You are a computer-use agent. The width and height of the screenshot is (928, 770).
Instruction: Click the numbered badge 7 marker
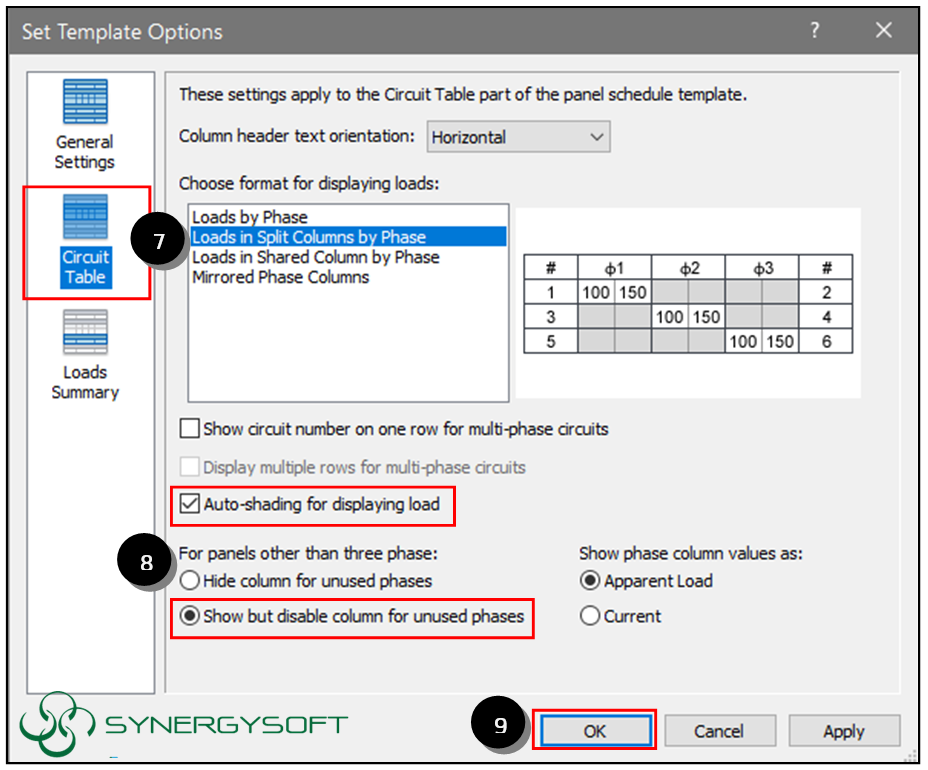tap(155, 240)
